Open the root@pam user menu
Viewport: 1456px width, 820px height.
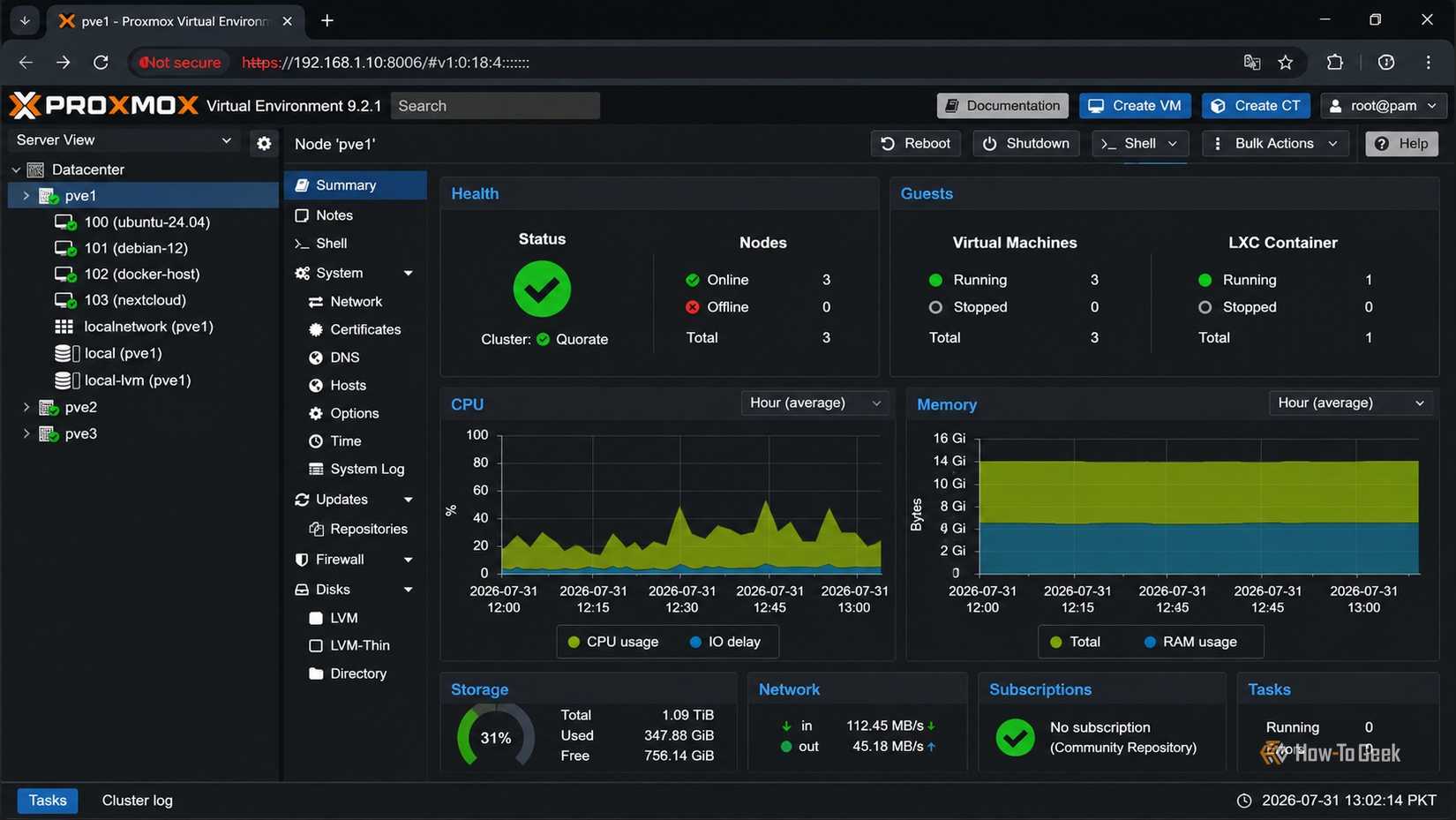pos(1384,106)
